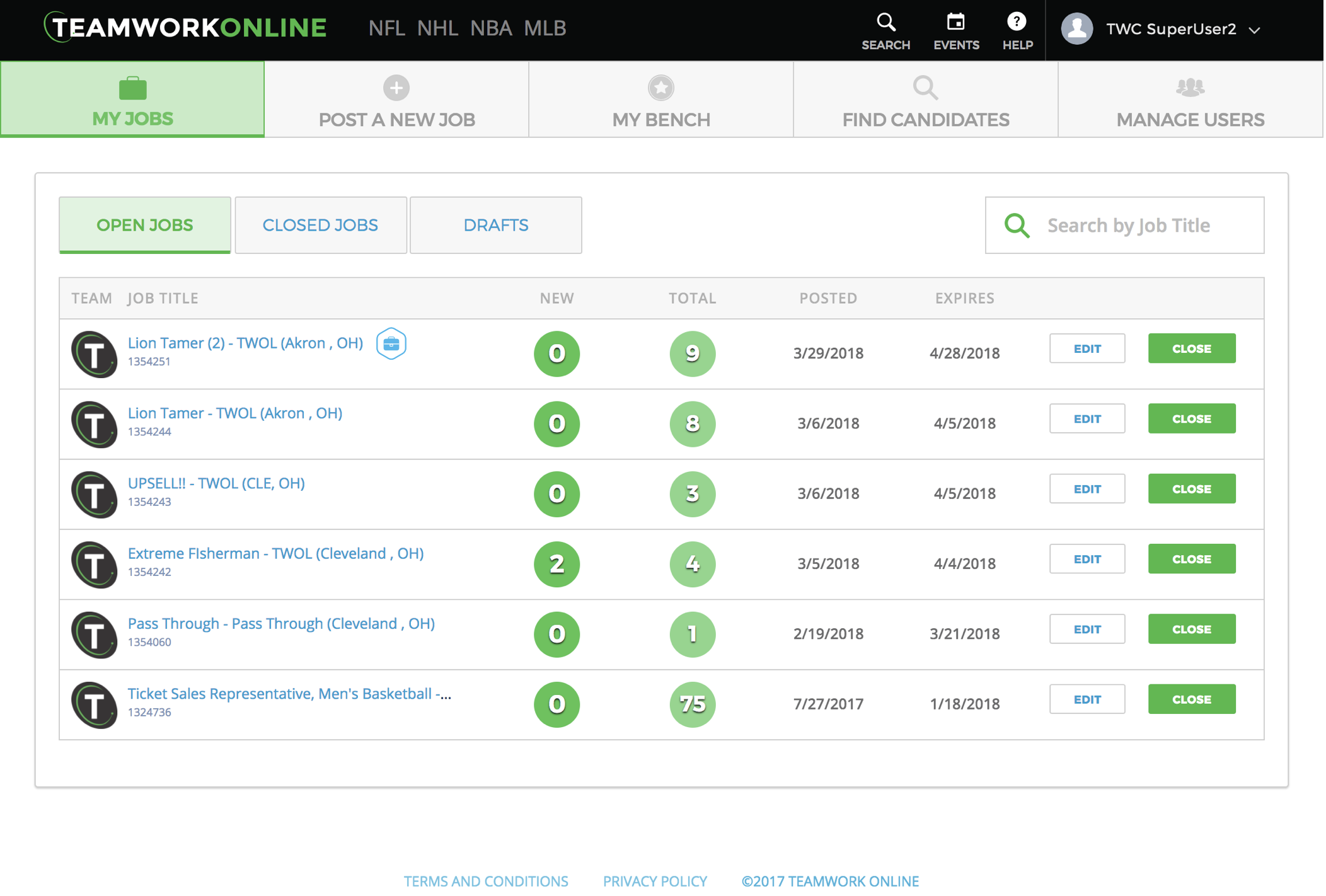Open the Find Candidates section
1326x896 pixels.
[925, 101]
